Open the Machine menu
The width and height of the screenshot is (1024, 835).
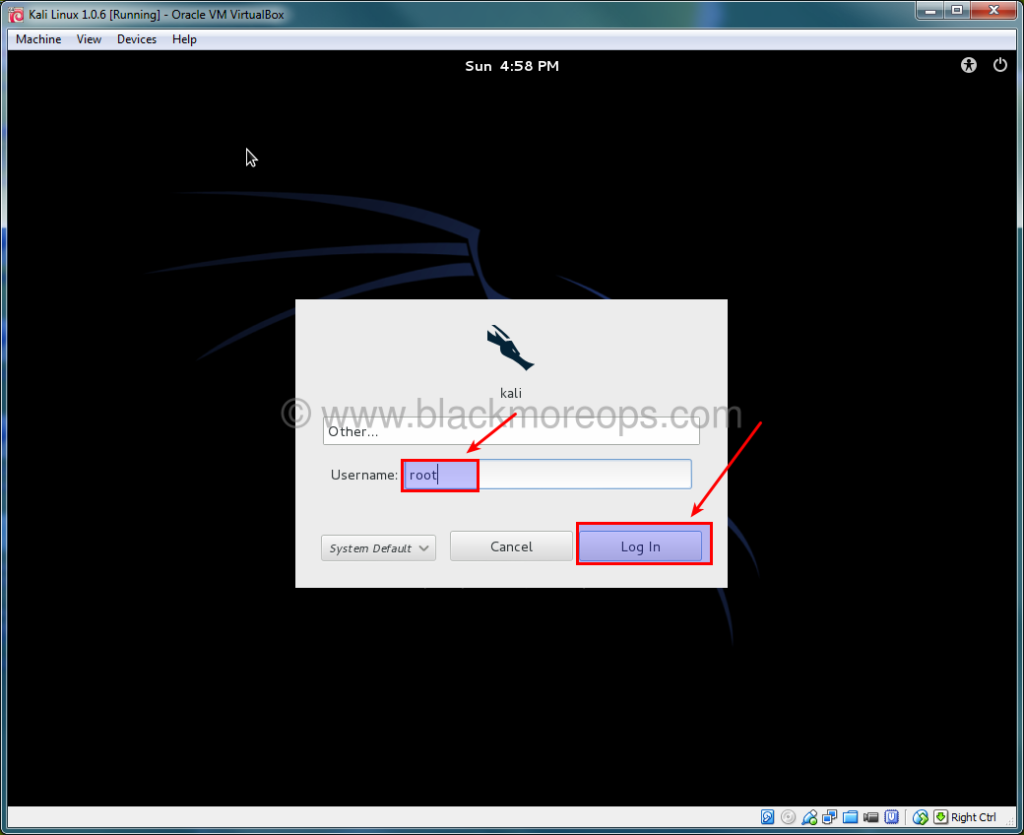pyautogui.click(x=39, y=39)
